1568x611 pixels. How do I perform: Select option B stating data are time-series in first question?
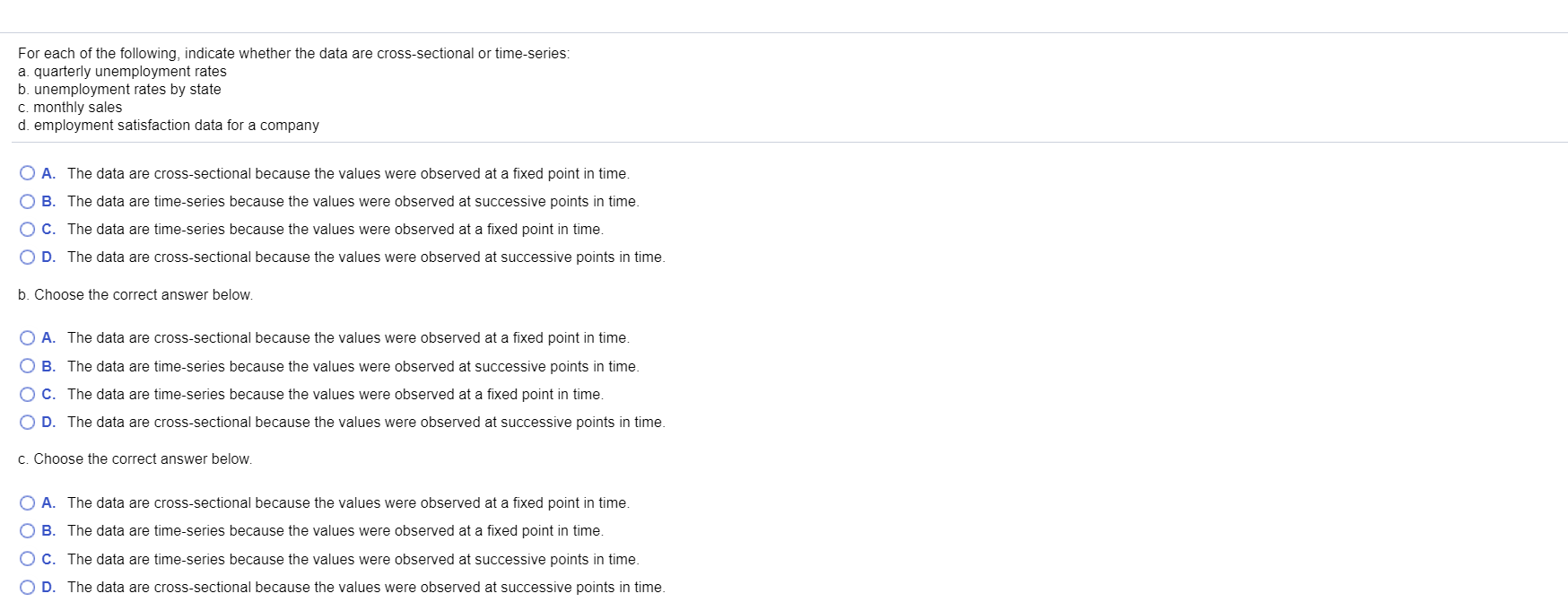[x=28, y=201]
